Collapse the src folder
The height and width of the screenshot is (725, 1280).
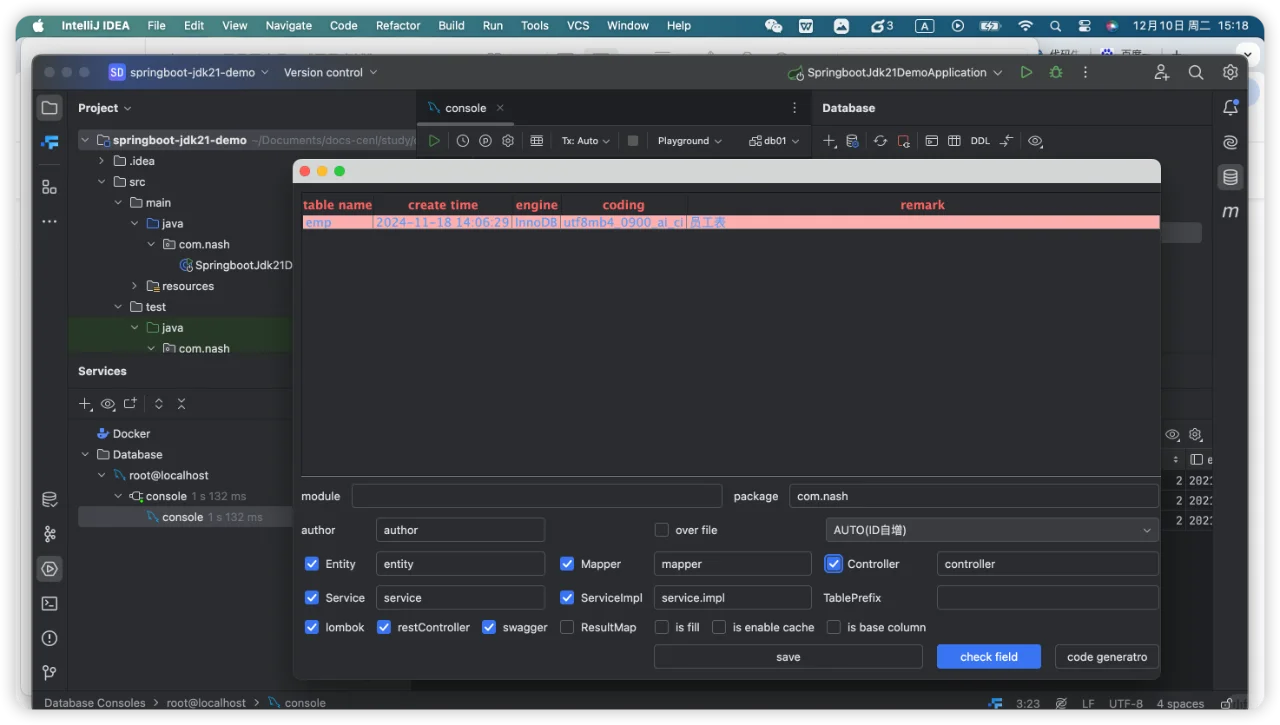coord(101,182)
